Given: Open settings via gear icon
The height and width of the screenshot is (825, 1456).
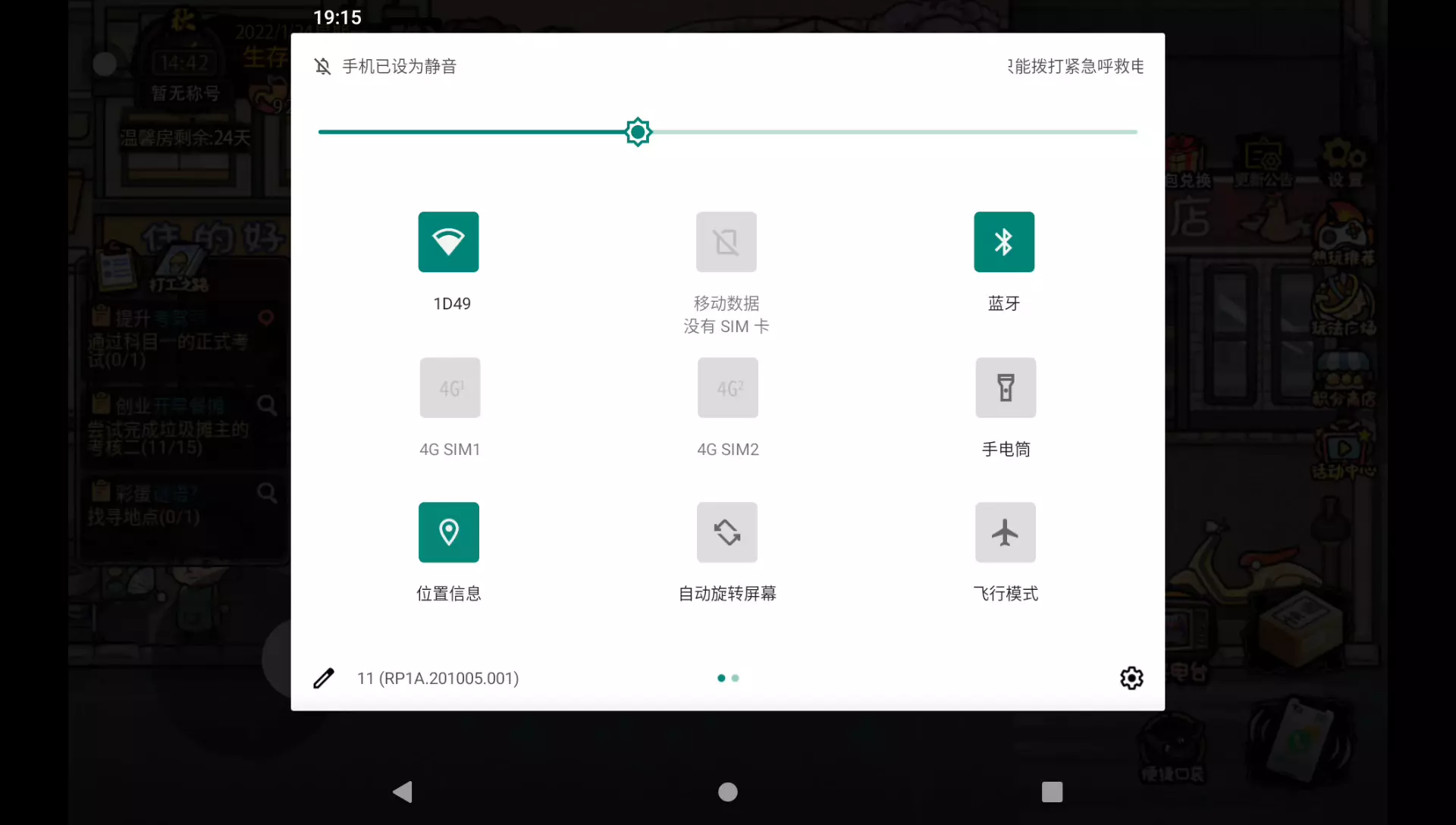Looking at the screenshot, I should 1131,678.
